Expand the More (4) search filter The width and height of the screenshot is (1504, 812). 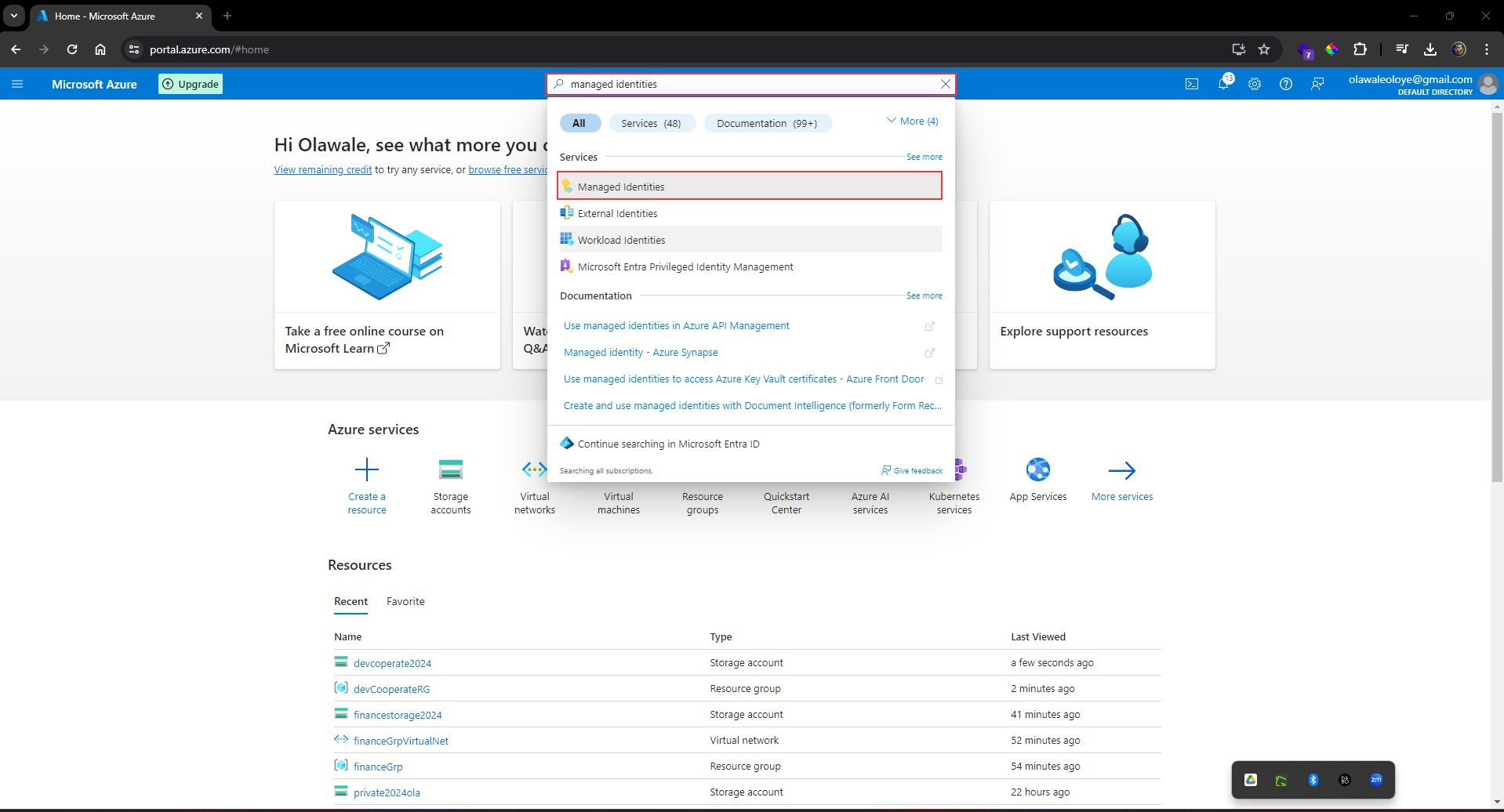click(x=911, y=121)
